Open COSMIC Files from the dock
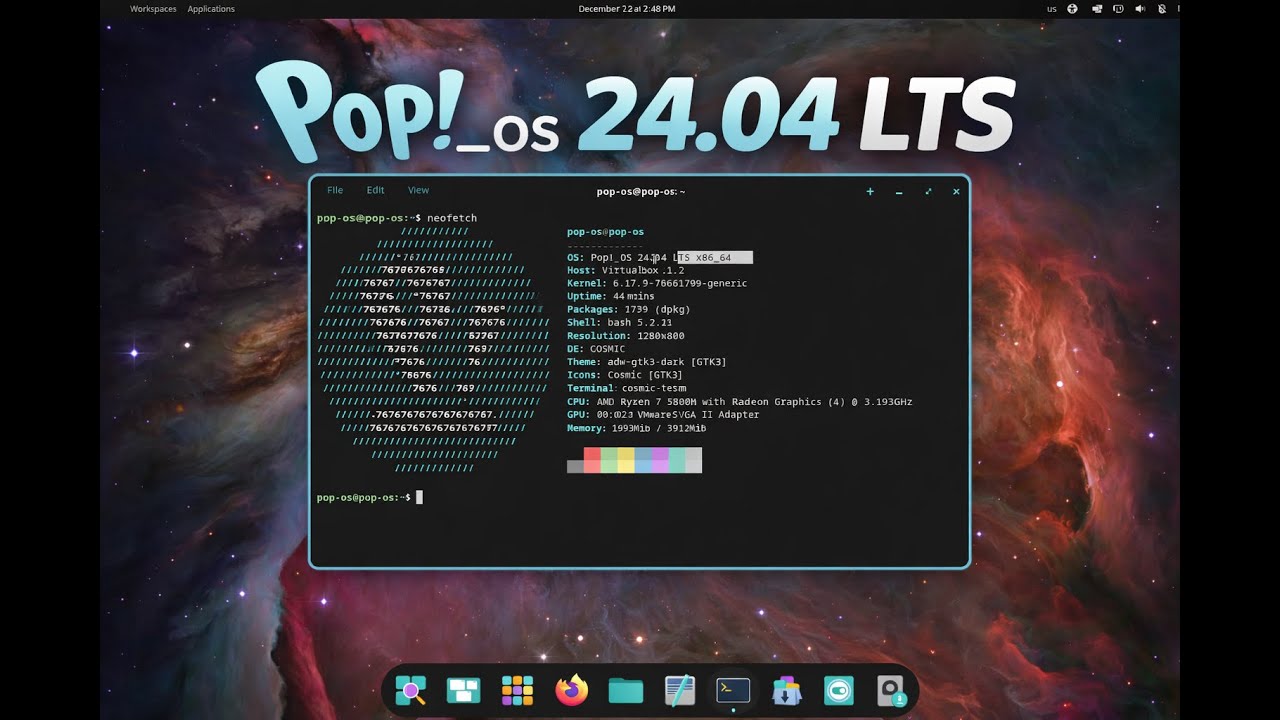The image size is (1280, 720). point(626,691)
